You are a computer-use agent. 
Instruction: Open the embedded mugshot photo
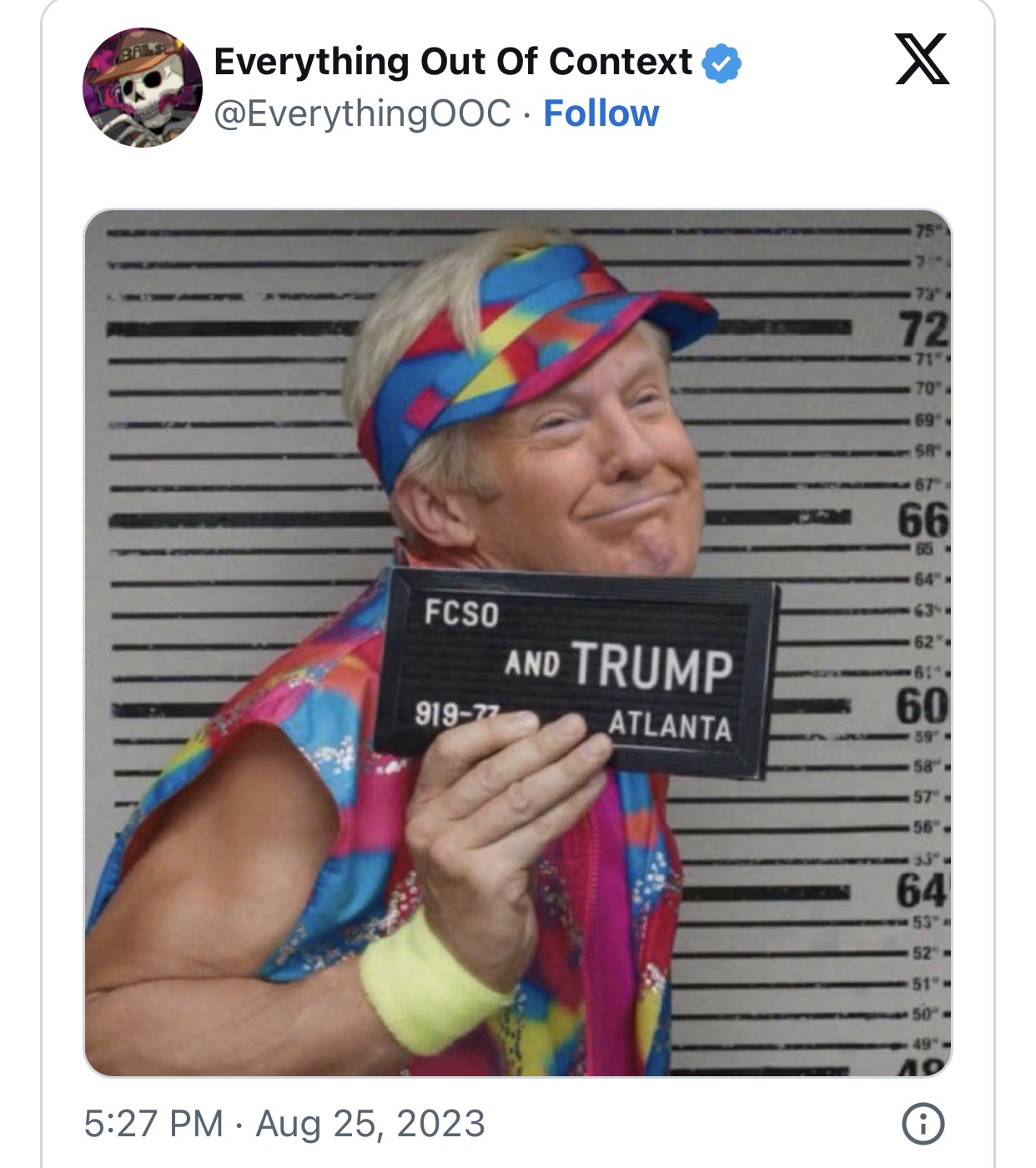(518, 643)
